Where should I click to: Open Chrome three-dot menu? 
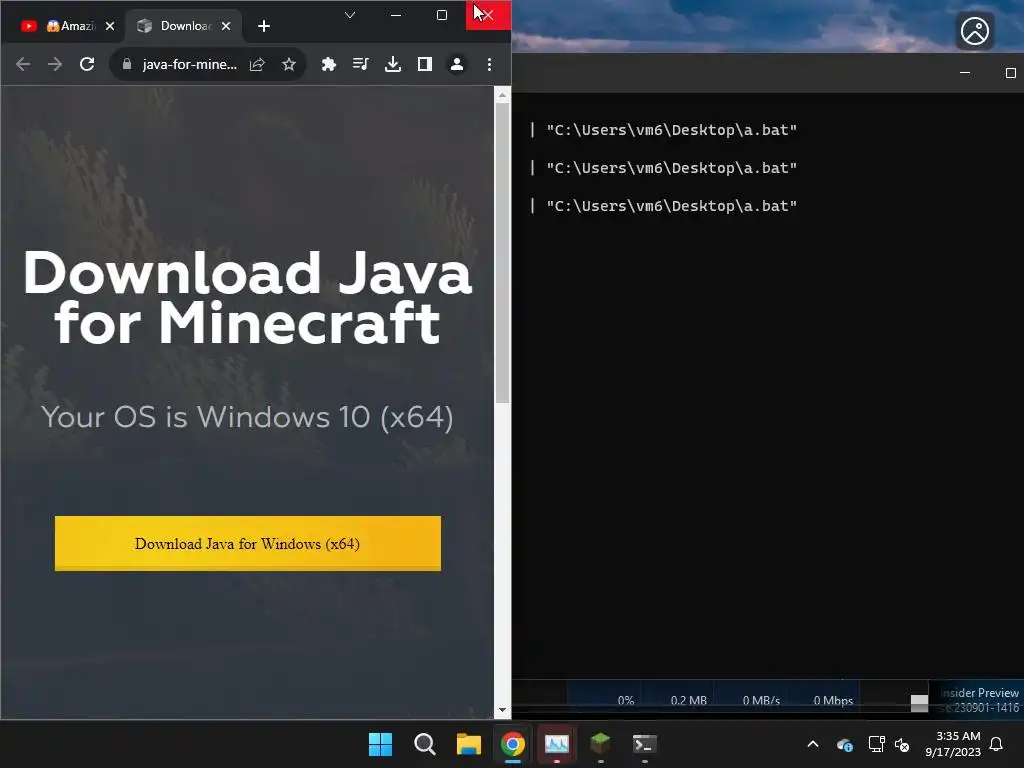pos(489,64)
